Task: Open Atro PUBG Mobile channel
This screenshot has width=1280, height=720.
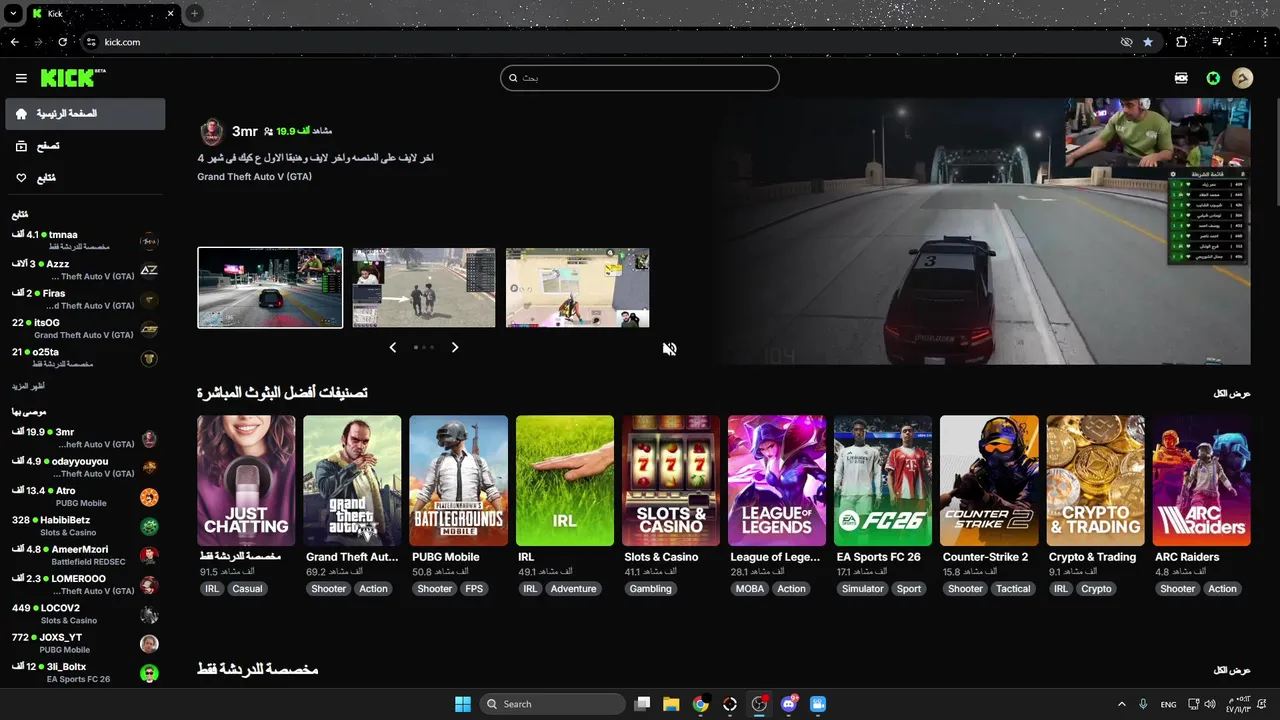Action: [x=85, y=497]
